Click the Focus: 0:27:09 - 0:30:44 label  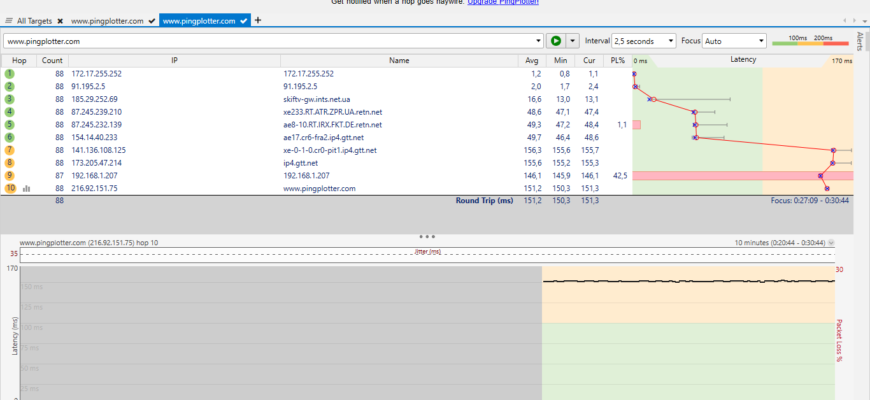click(x=810, y=201)
